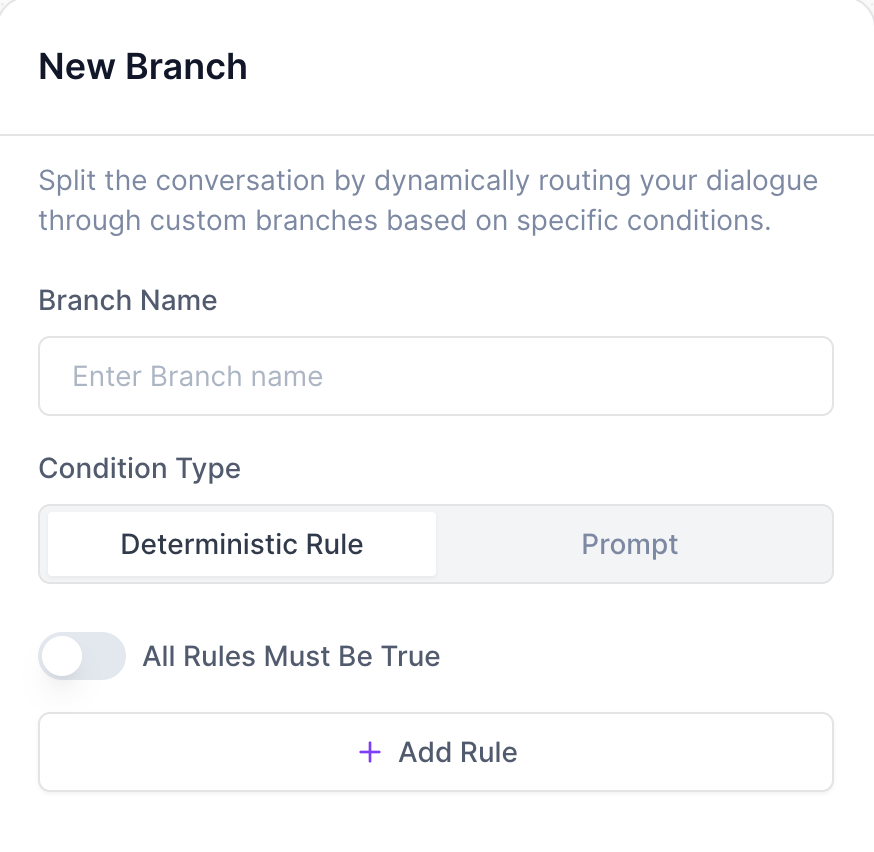Click the Condition Type label
Viewport: 874px width, 852px height.
140,468
